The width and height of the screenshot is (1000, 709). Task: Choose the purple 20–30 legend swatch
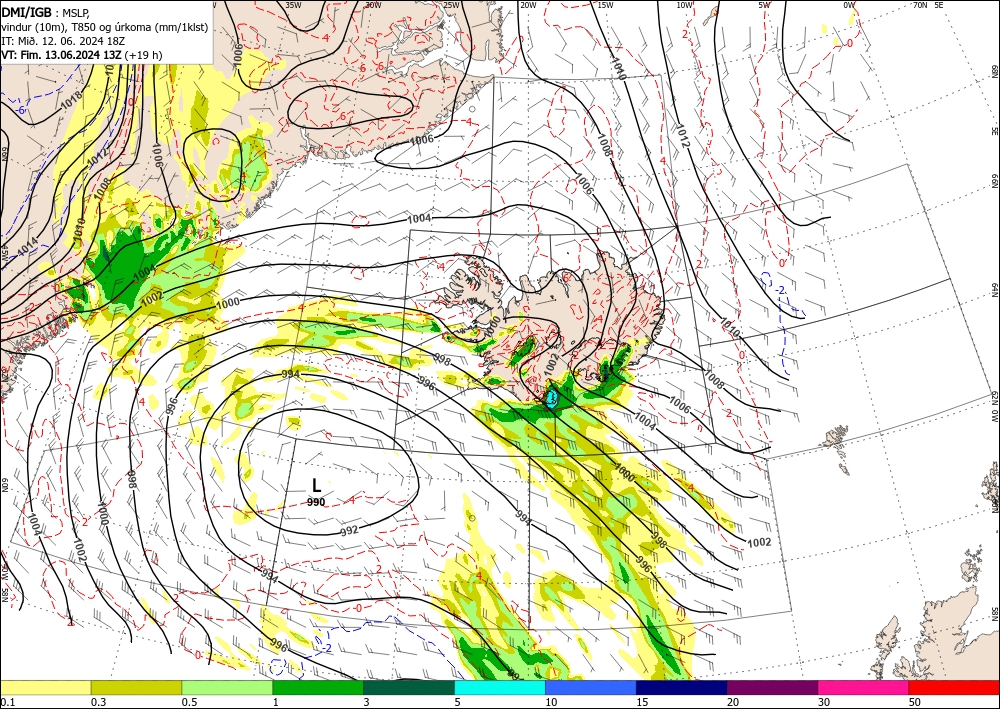tap(772, 687)
